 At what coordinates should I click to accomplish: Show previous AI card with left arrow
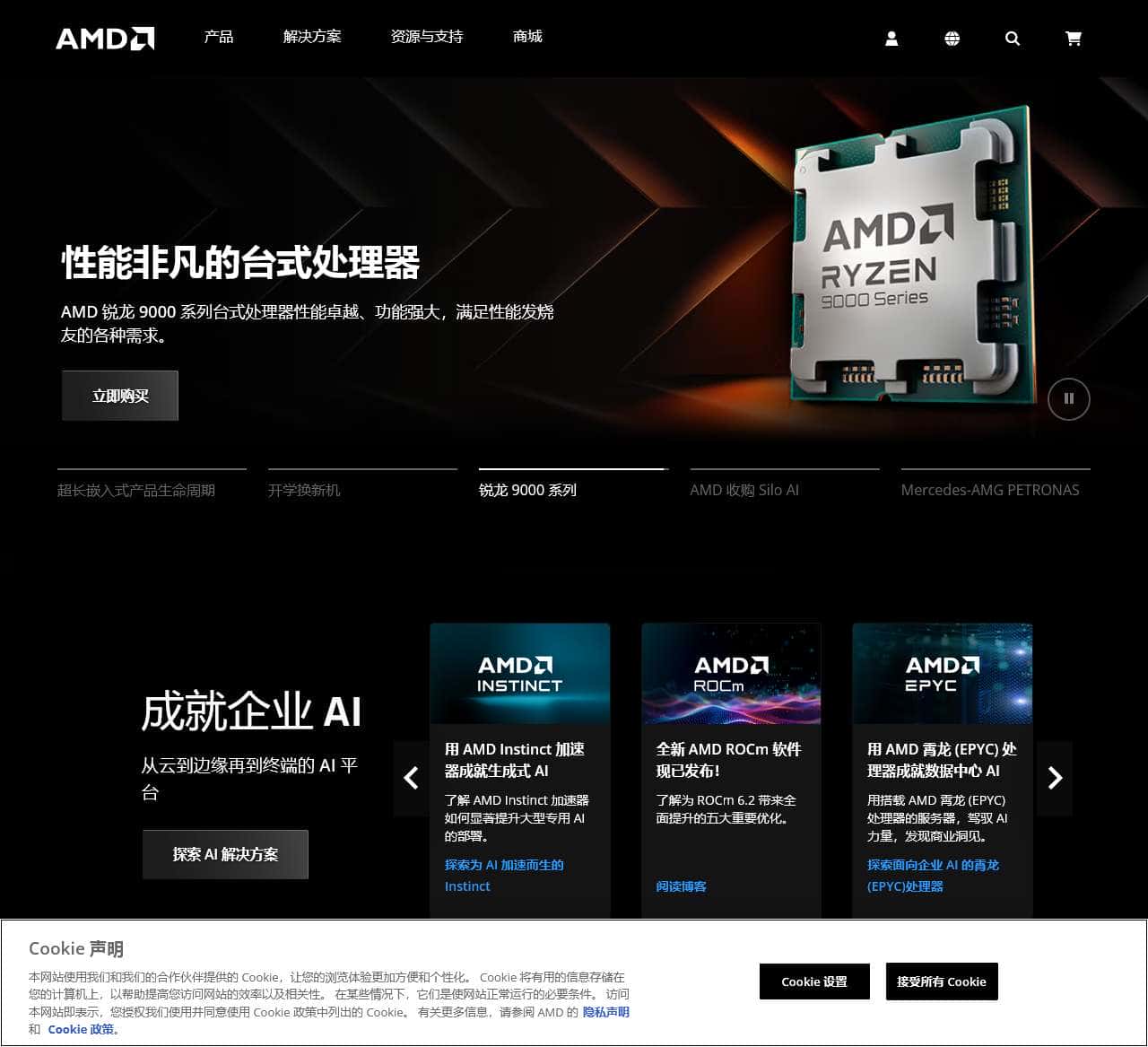[x=412, y=778]
